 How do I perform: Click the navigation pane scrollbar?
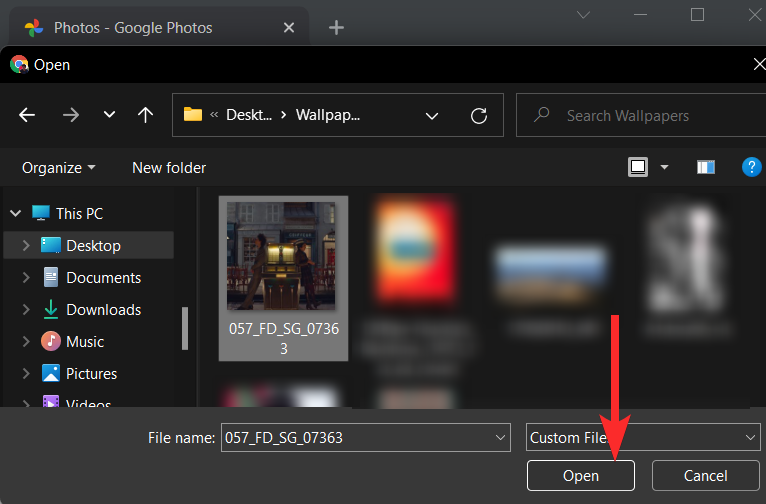click(185, 328)
